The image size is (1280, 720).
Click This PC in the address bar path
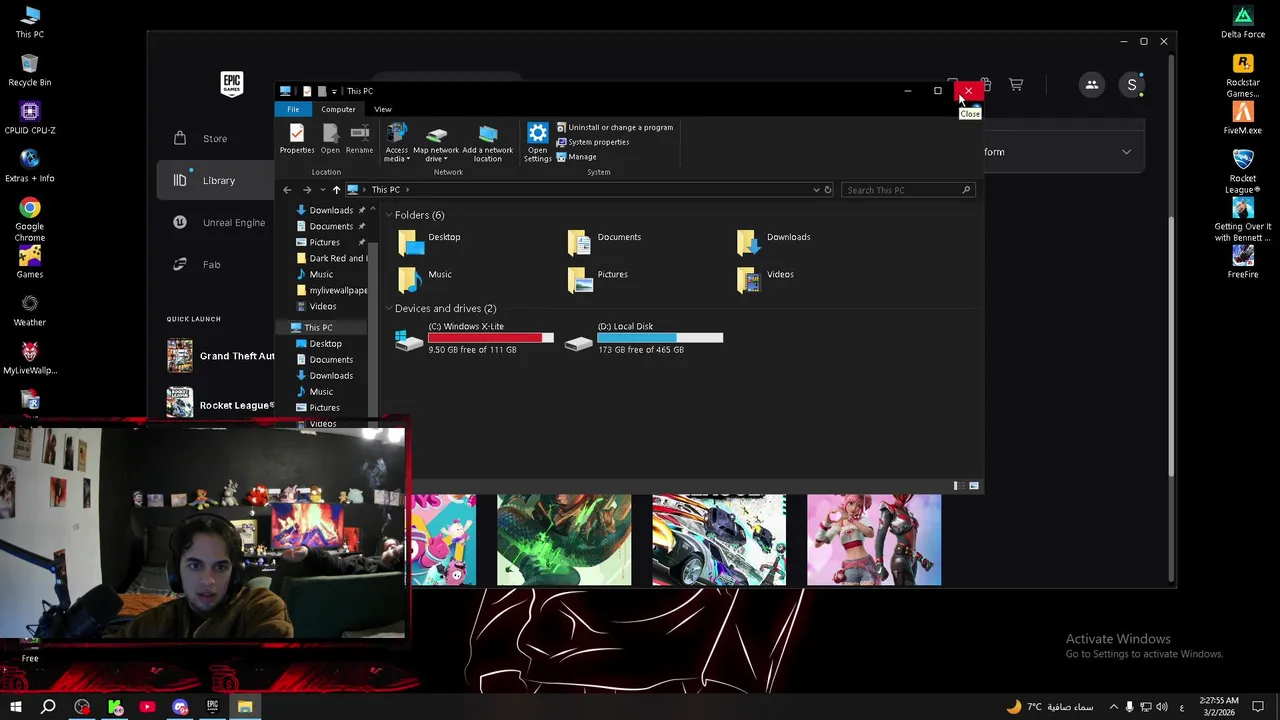pyautogui.click(x=386, y=190)
